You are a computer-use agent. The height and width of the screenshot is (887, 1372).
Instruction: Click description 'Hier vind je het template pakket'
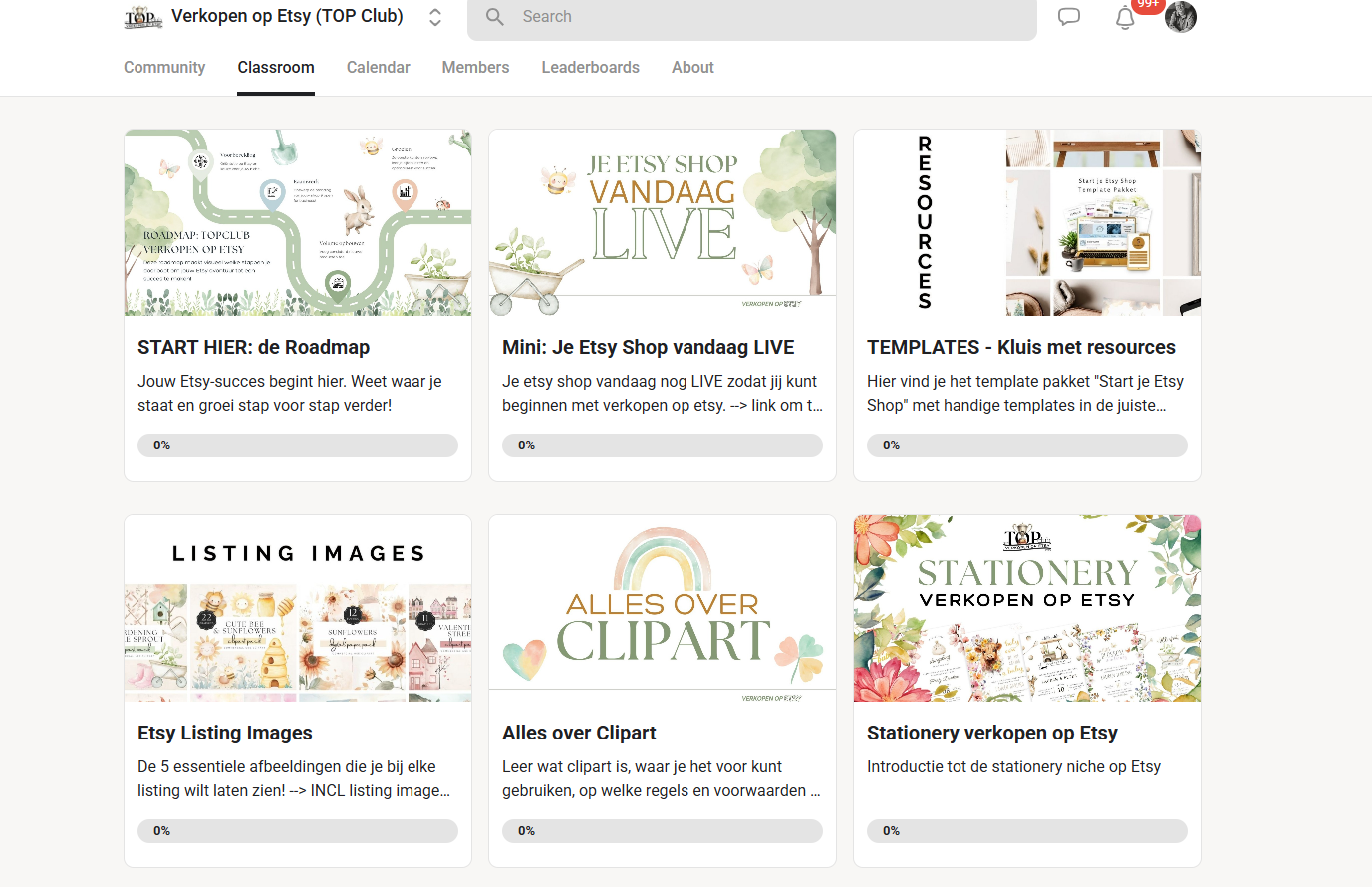(1025, 393)
